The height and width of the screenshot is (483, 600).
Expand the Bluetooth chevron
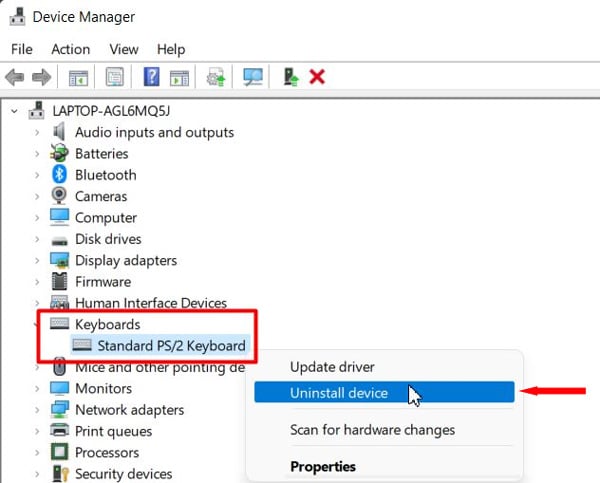tap(37, 175)
